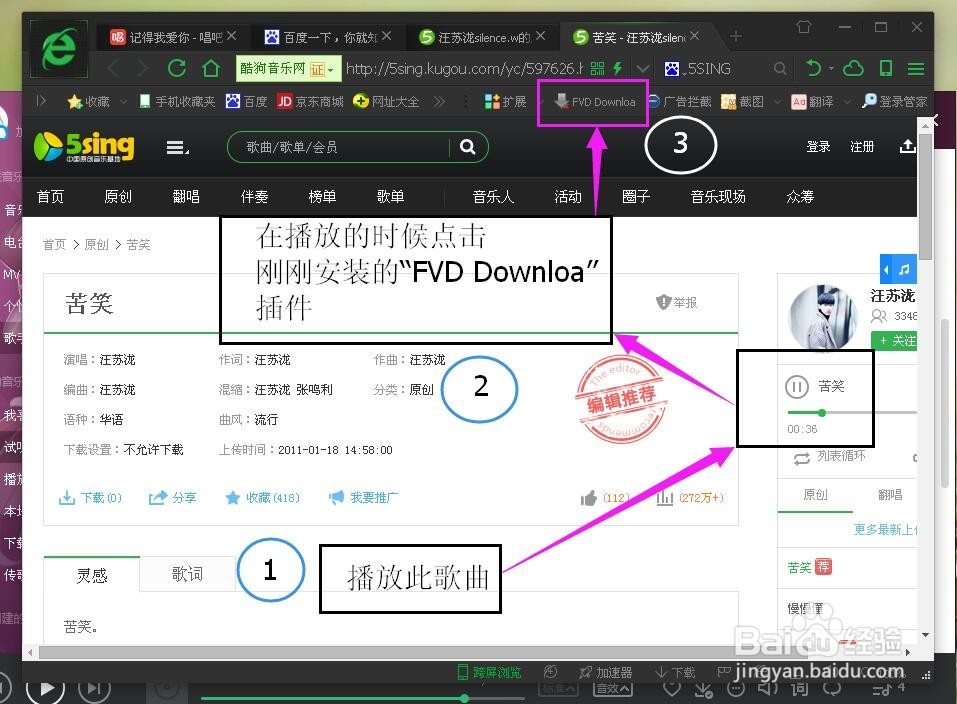The image size is (957, 704).
Task: Open the 音乐现场 nav item
Action: 718,197
